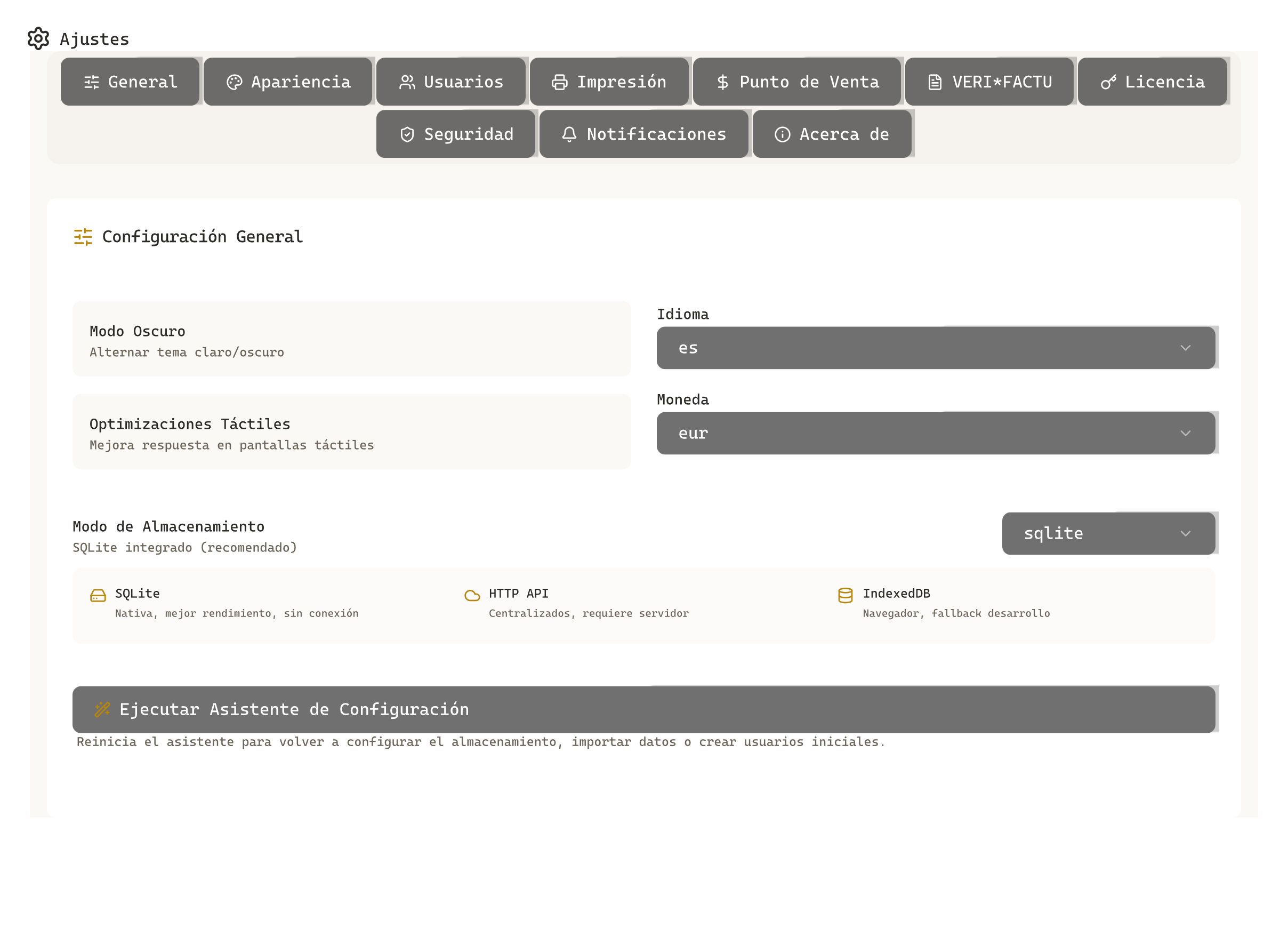Open the Acerca de tab

click(x=832, y=134)
